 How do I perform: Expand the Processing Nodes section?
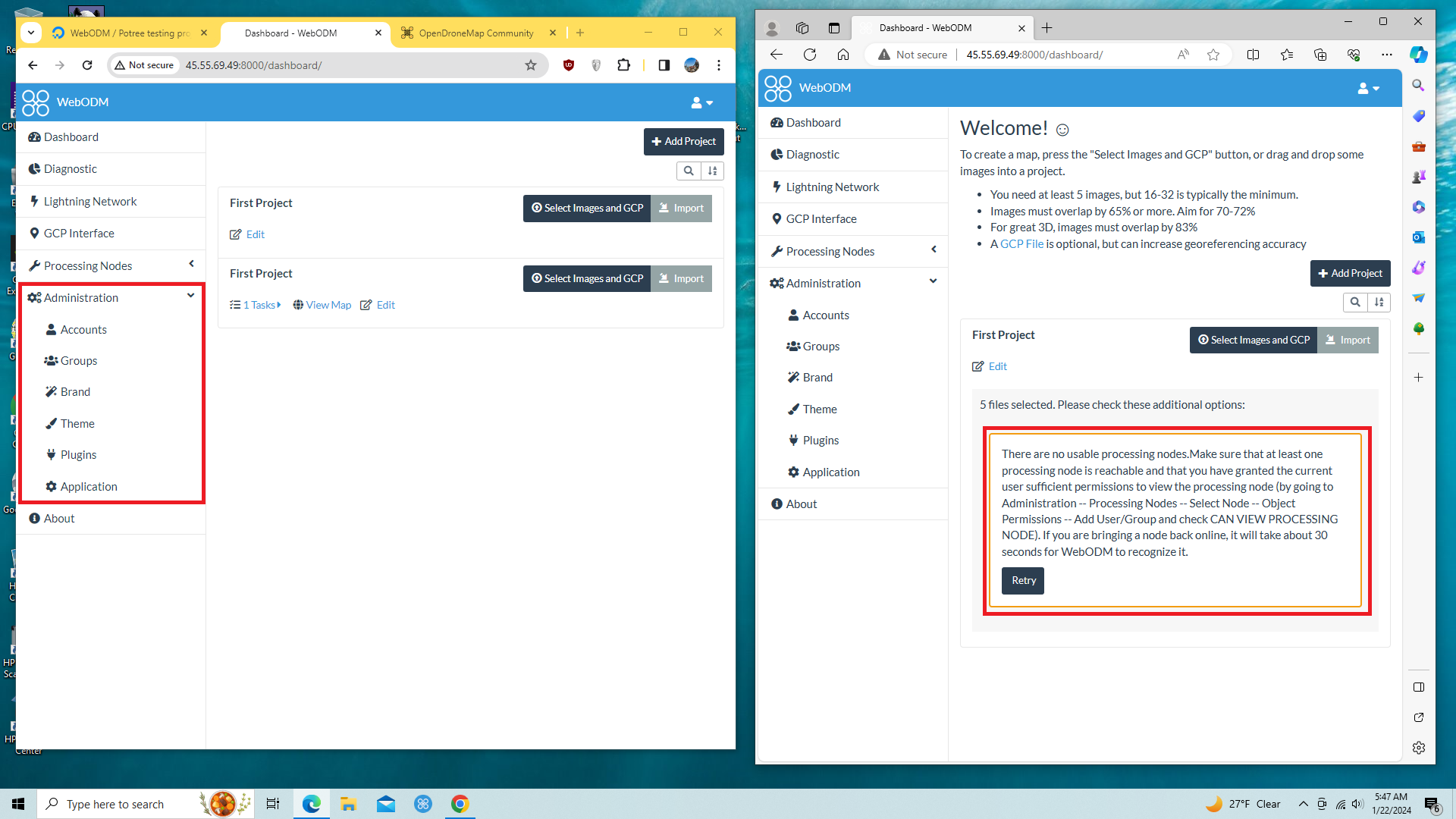[191, 264]
